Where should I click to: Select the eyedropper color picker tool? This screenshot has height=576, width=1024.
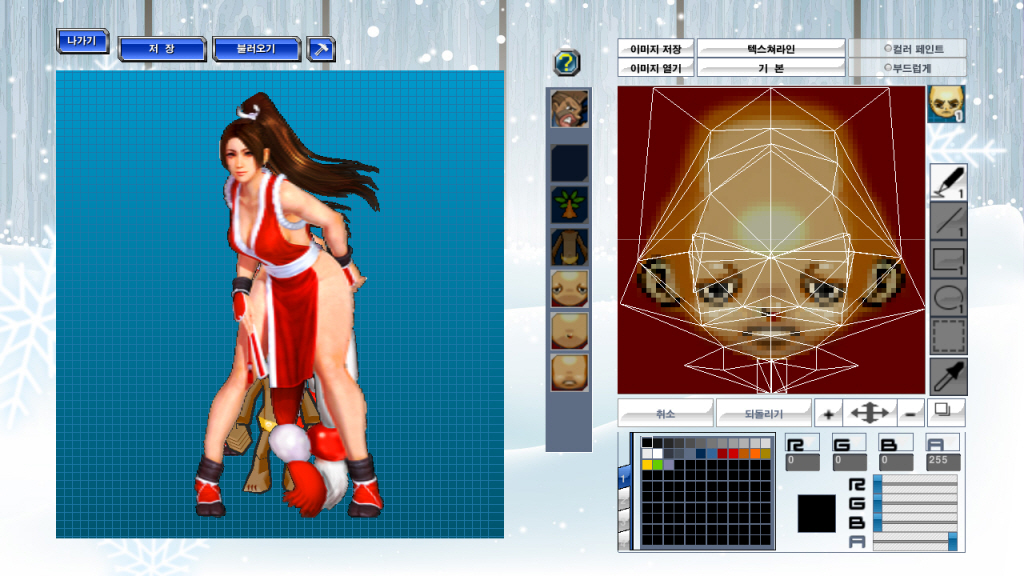tap(948, 376)
